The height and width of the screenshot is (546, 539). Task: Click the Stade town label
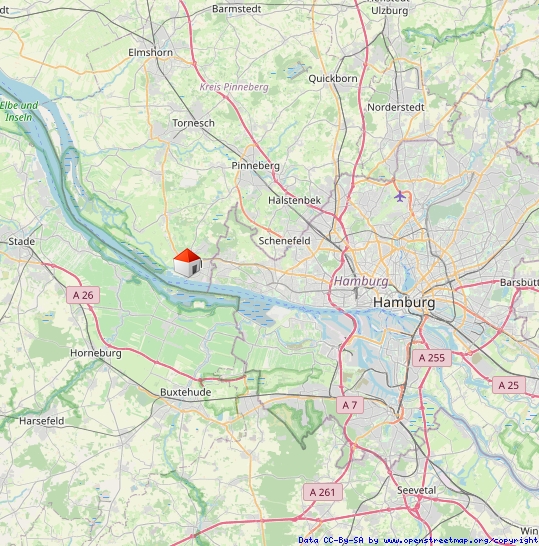pos(22,241)
